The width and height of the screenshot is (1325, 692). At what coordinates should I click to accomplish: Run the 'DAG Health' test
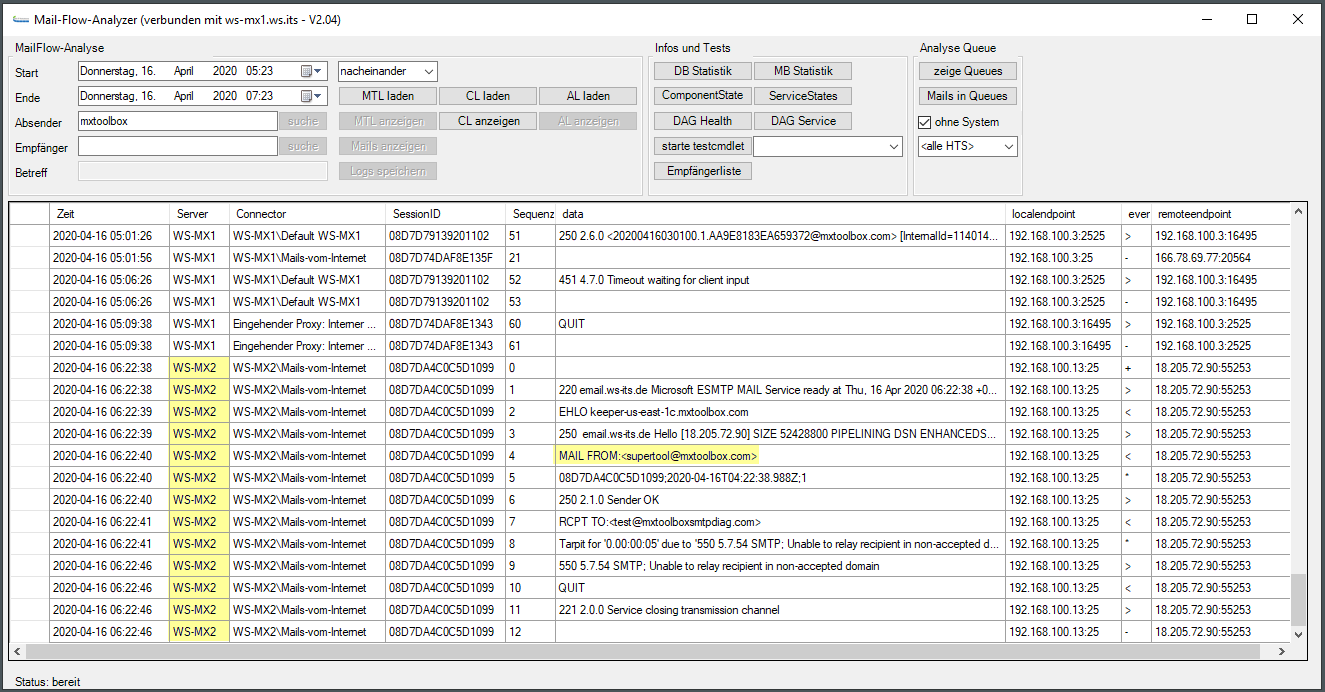pyautogui.click(x=703, y=121)
